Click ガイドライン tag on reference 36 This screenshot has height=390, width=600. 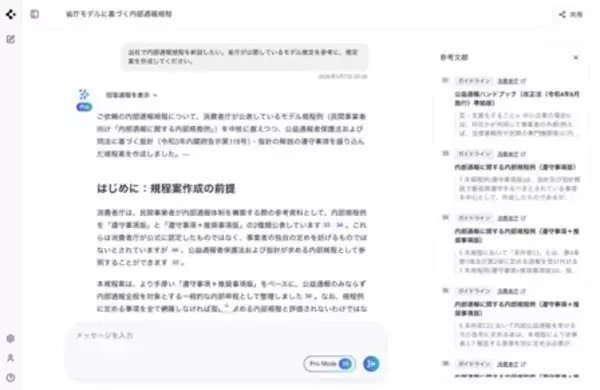[474, 364]
